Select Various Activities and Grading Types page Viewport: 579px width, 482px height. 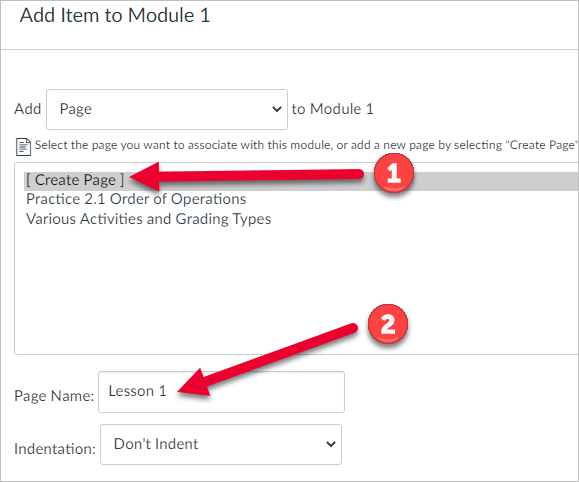148,219
